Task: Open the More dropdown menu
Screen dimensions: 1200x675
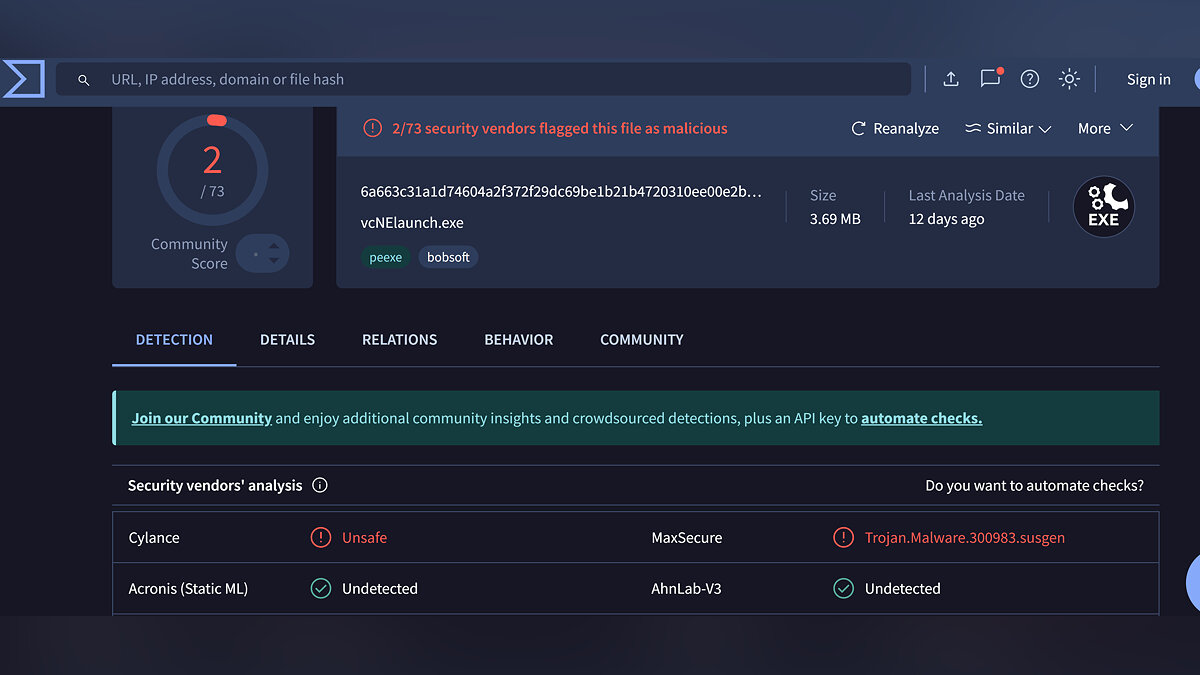Action: coord(1105,128)
